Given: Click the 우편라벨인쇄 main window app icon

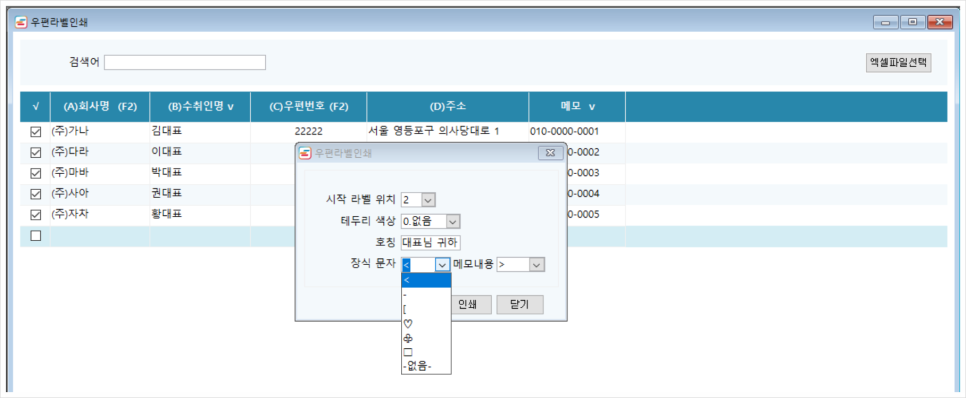Looking at the screenshot, I should click(x=22, y=23).
